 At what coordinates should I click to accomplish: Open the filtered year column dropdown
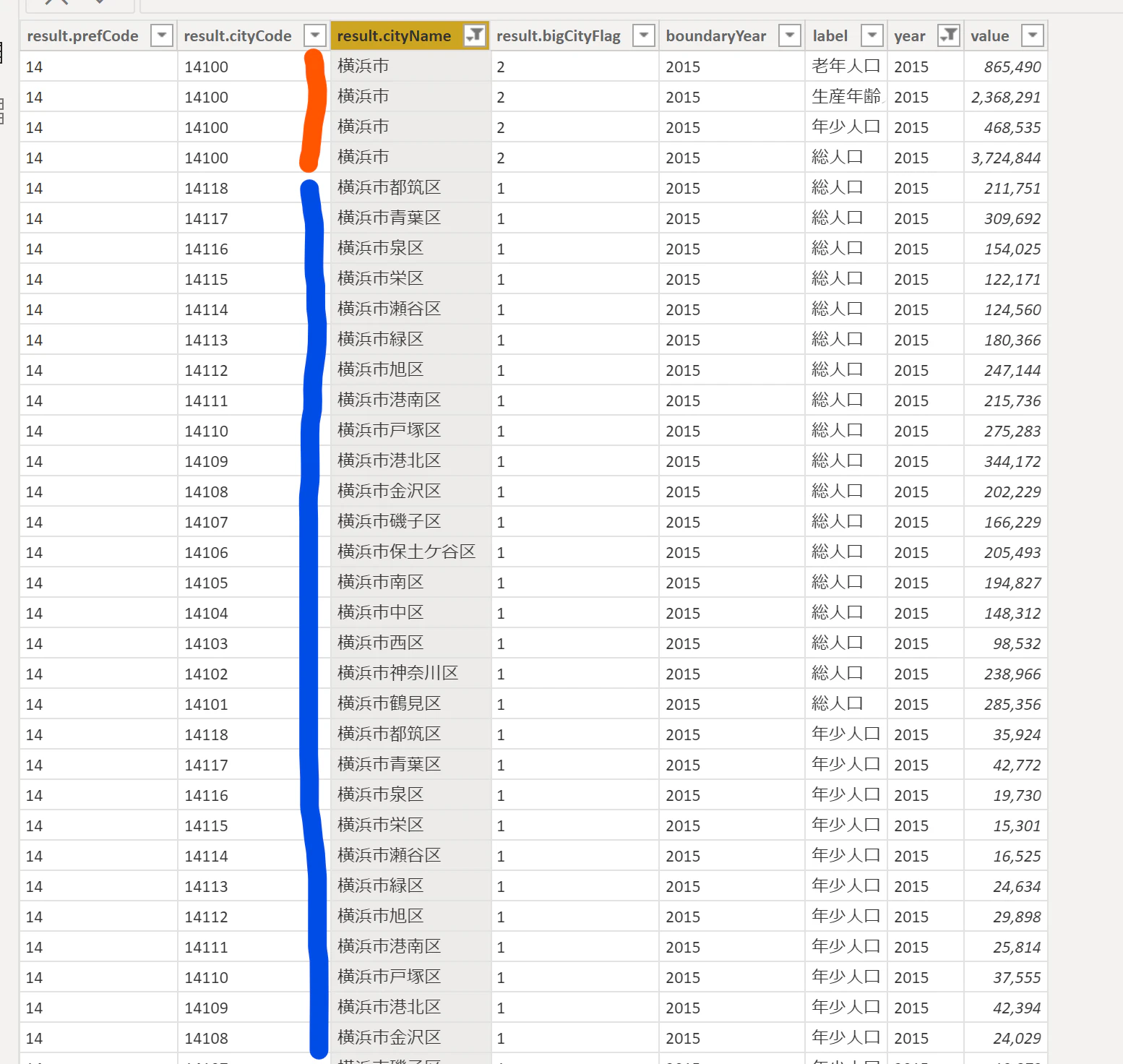[949, 35]
